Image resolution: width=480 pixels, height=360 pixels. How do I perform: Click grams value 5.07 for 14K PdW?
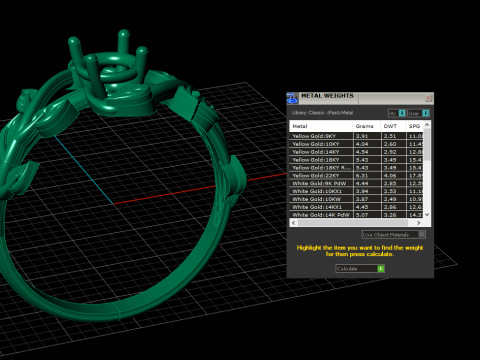coord(362,215)
